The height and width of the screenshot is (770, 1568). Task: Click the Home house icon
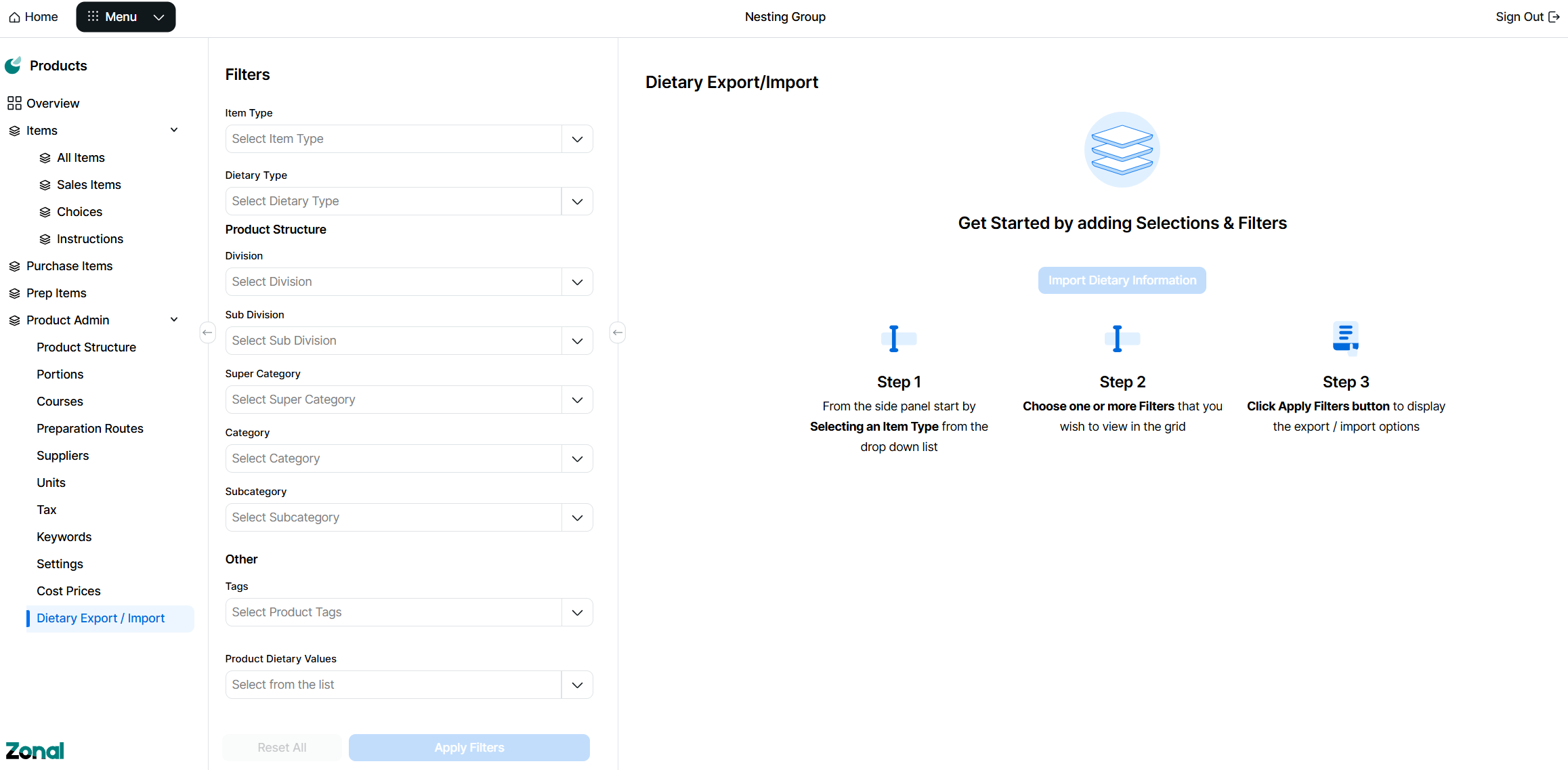[x=14, y=17]
